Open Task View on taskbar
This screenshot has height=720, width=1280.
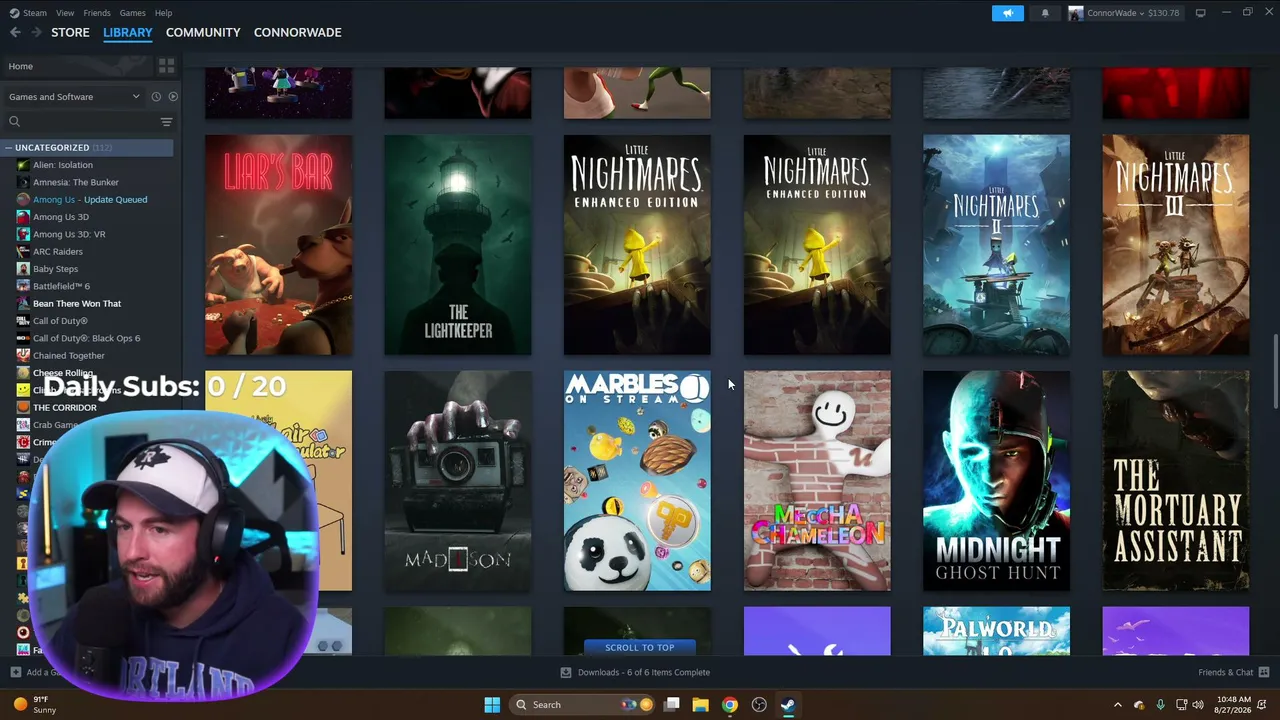pos(672,705)
